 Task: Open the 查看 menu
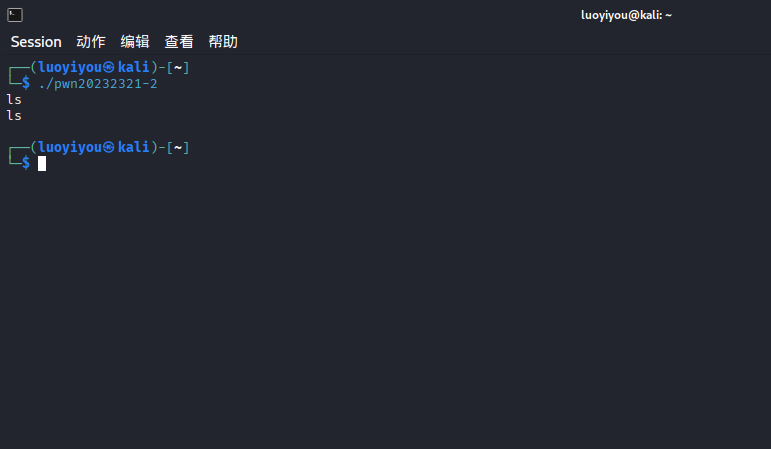click(179, 42)
